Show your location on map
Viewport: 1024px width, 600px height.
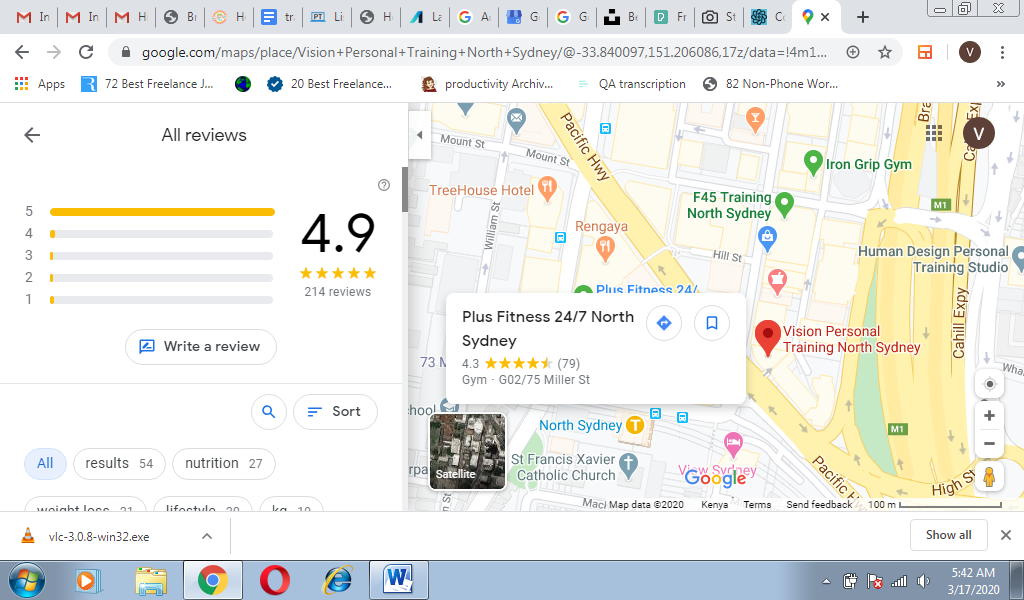(989, 384)
